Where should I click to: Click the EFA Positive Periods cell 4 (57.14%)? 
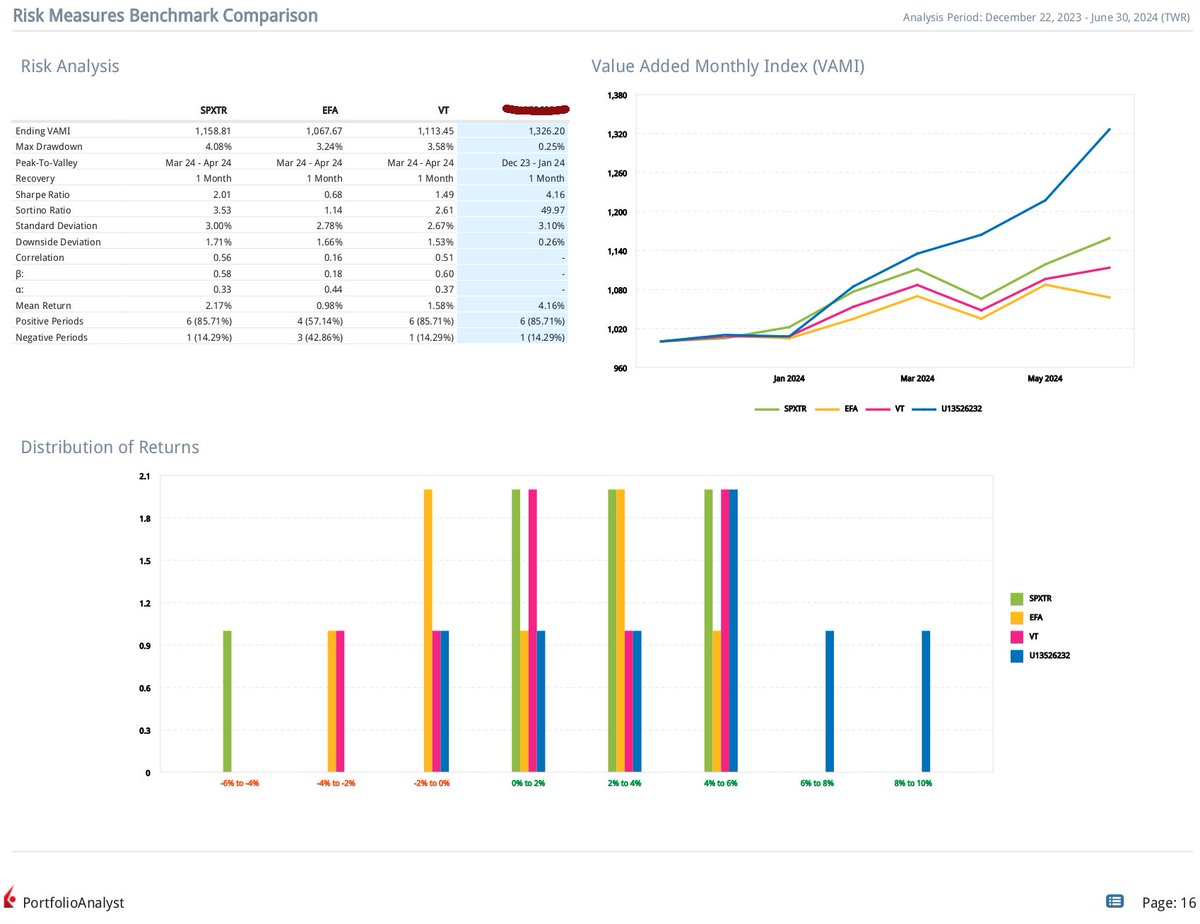click(314, 322)
